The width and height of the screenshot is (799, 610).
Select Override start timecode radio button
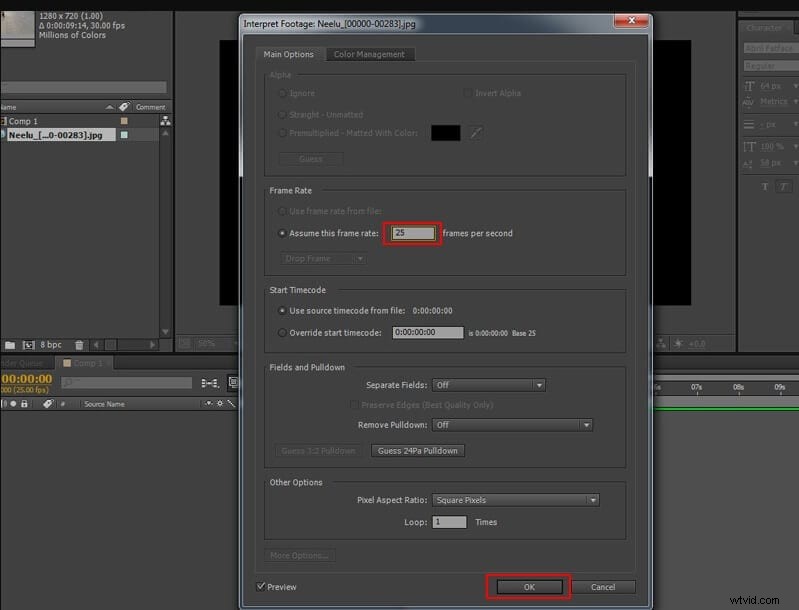282,332
